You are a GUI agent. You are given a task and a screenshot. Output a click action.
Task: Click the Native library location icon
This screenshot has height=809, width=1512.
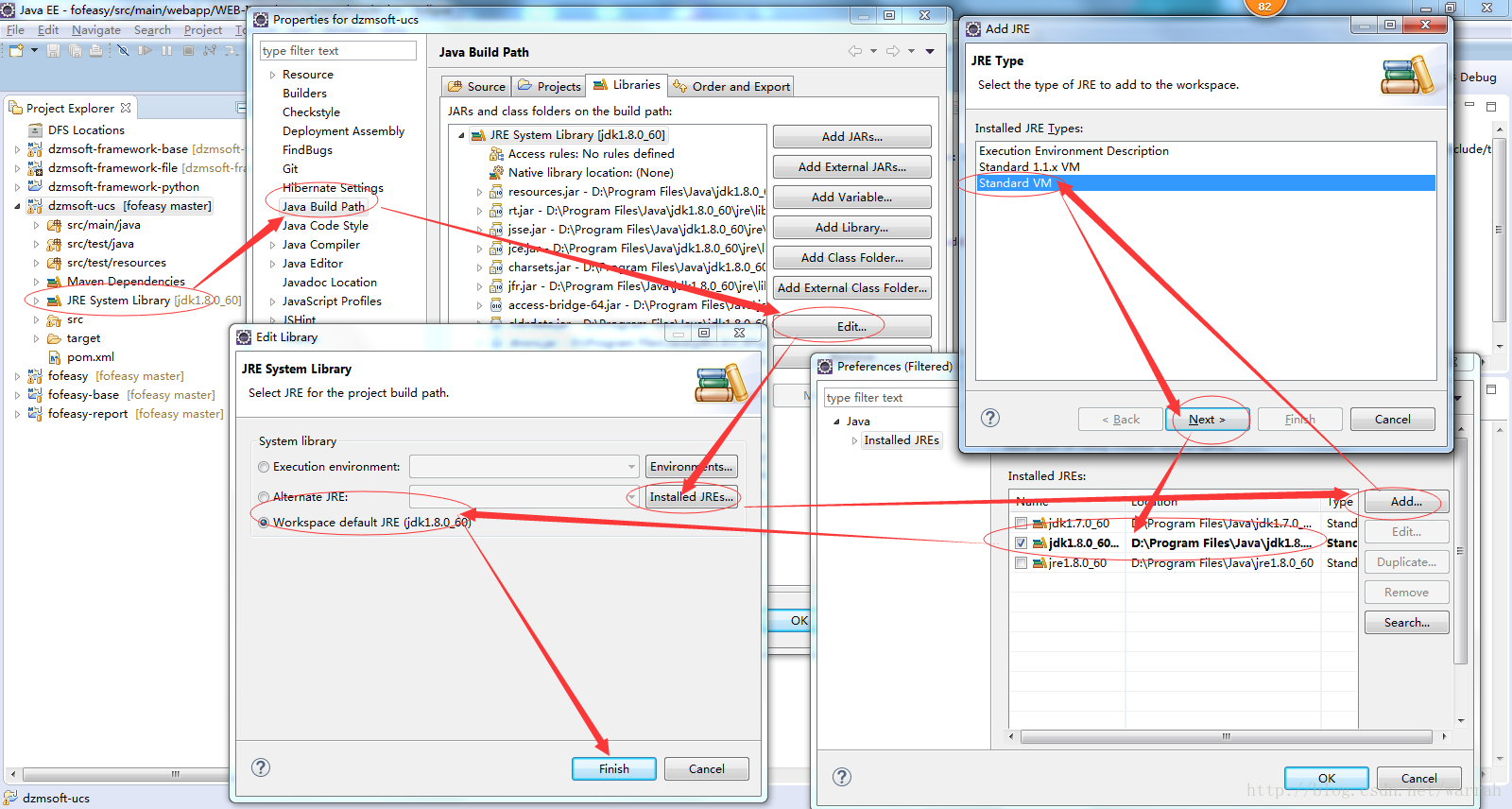pos(496,172)
